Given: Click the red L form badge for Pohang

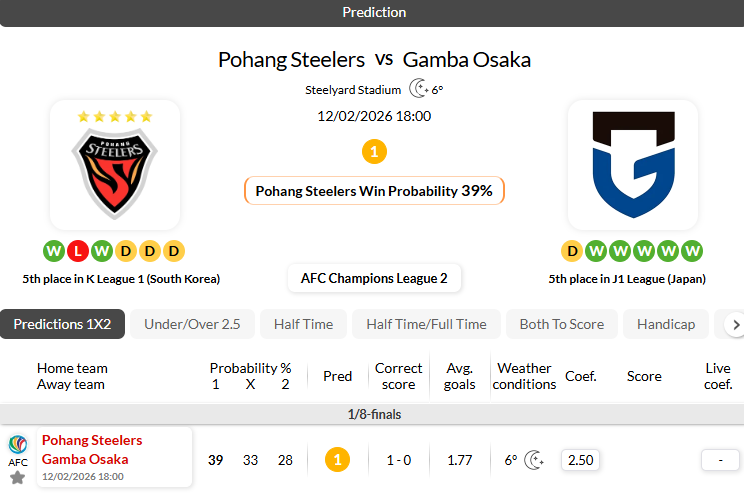Looking at the screenshot, I should point(78,251).
